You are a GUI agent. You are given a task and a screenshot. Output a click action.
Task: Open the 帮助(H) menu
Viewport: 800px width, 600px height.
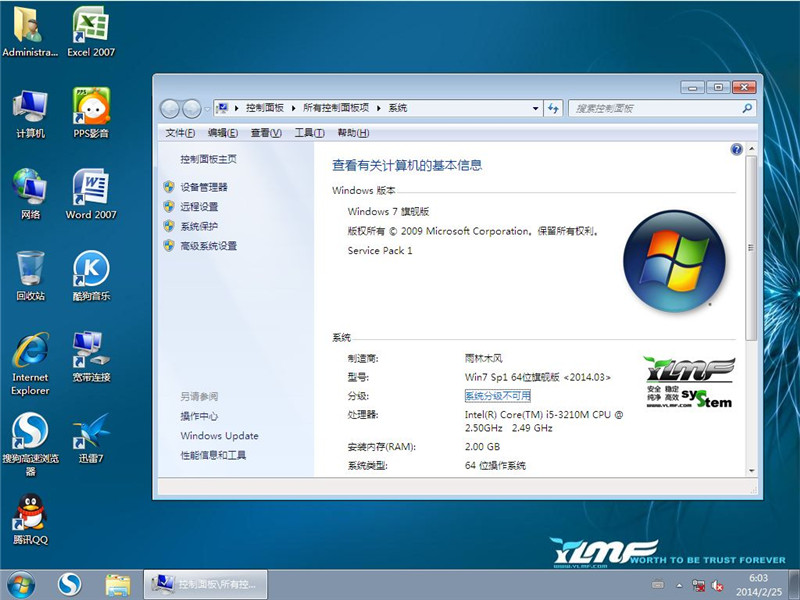point(353,133)
